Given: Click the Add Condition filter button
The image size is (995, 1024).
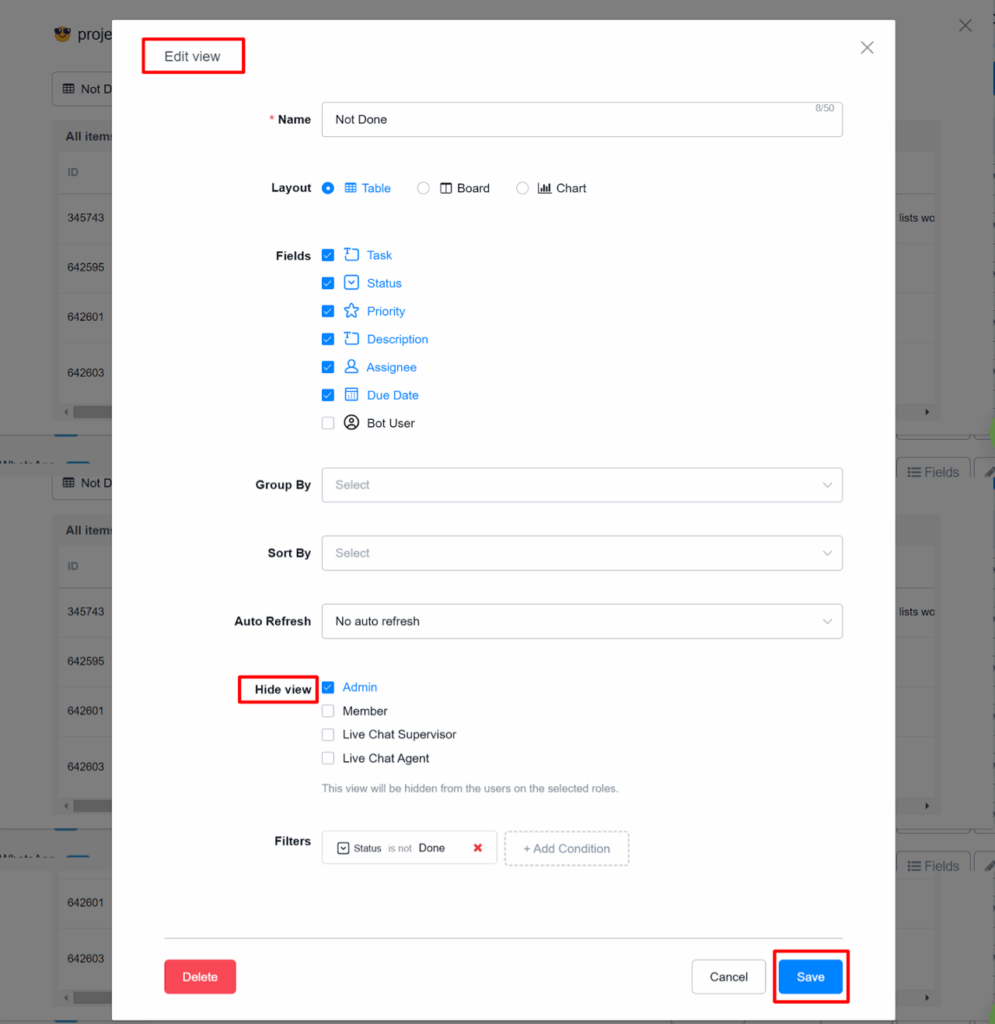Looking at the screenshot, I should pyautogui.click(x=566, y=848).
